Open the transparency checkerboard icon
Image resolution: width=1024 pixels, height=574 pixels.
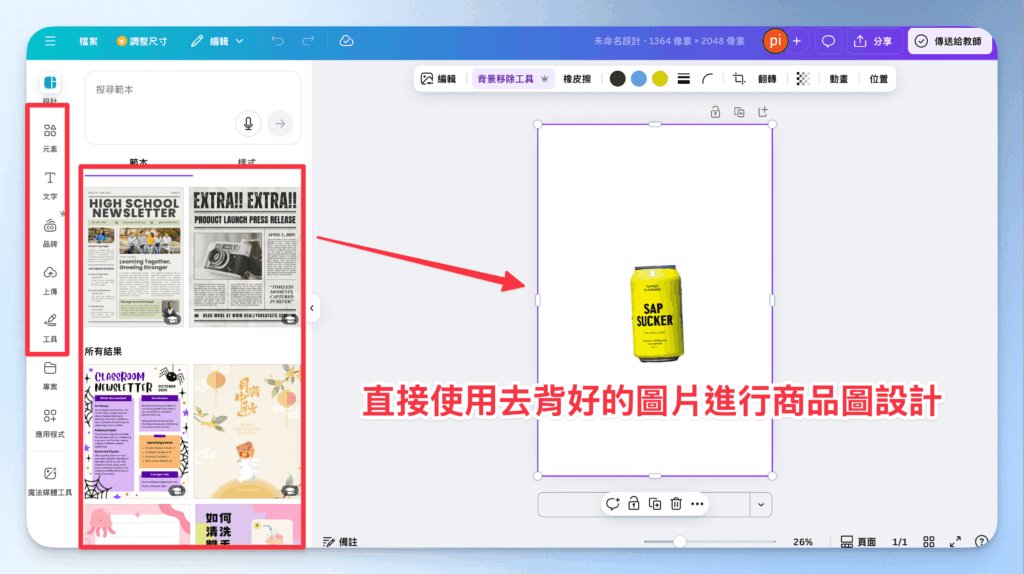803,79
